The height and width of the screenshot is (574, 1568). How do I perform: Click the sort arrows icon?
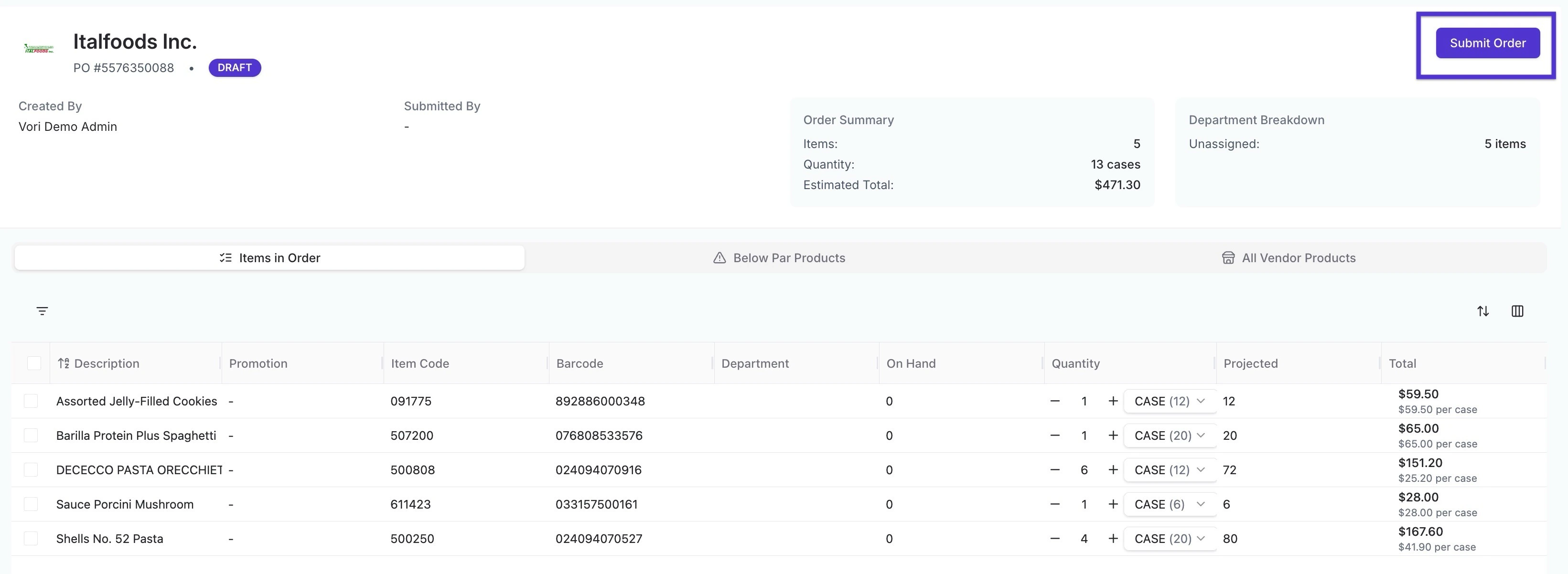point(1483,311)
